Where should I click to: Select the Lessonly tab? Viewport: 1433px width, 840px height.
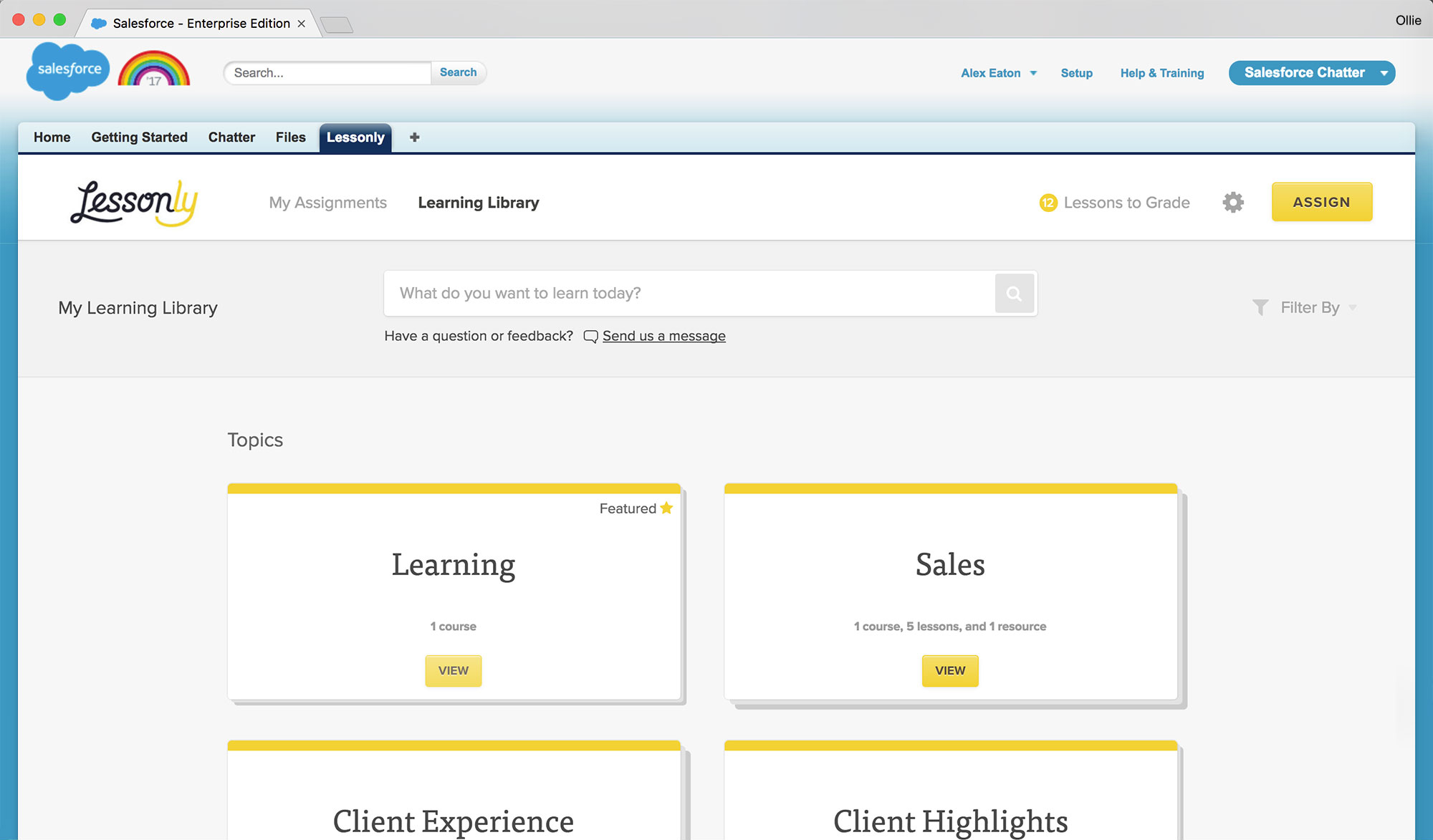355,137
